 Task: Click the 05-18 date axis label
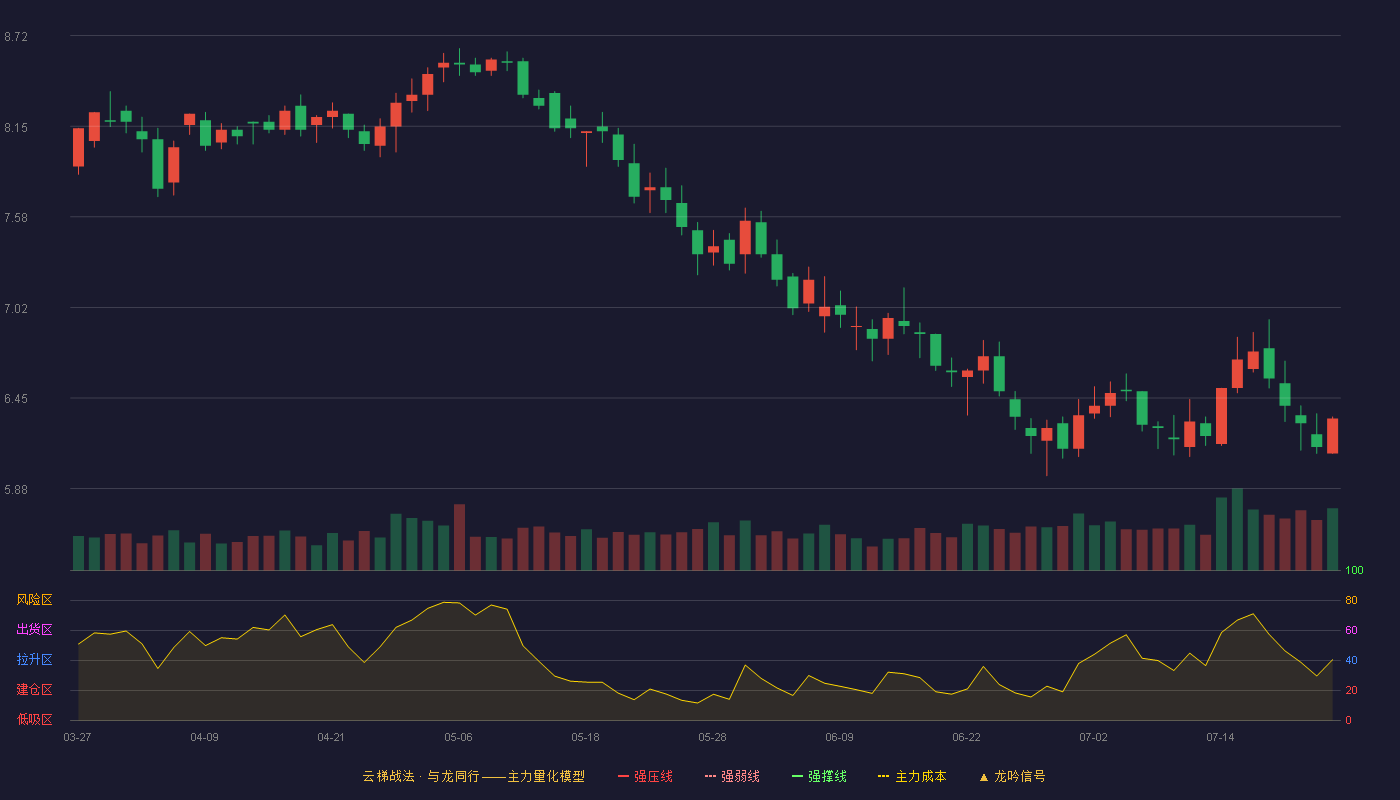[585, 737]
